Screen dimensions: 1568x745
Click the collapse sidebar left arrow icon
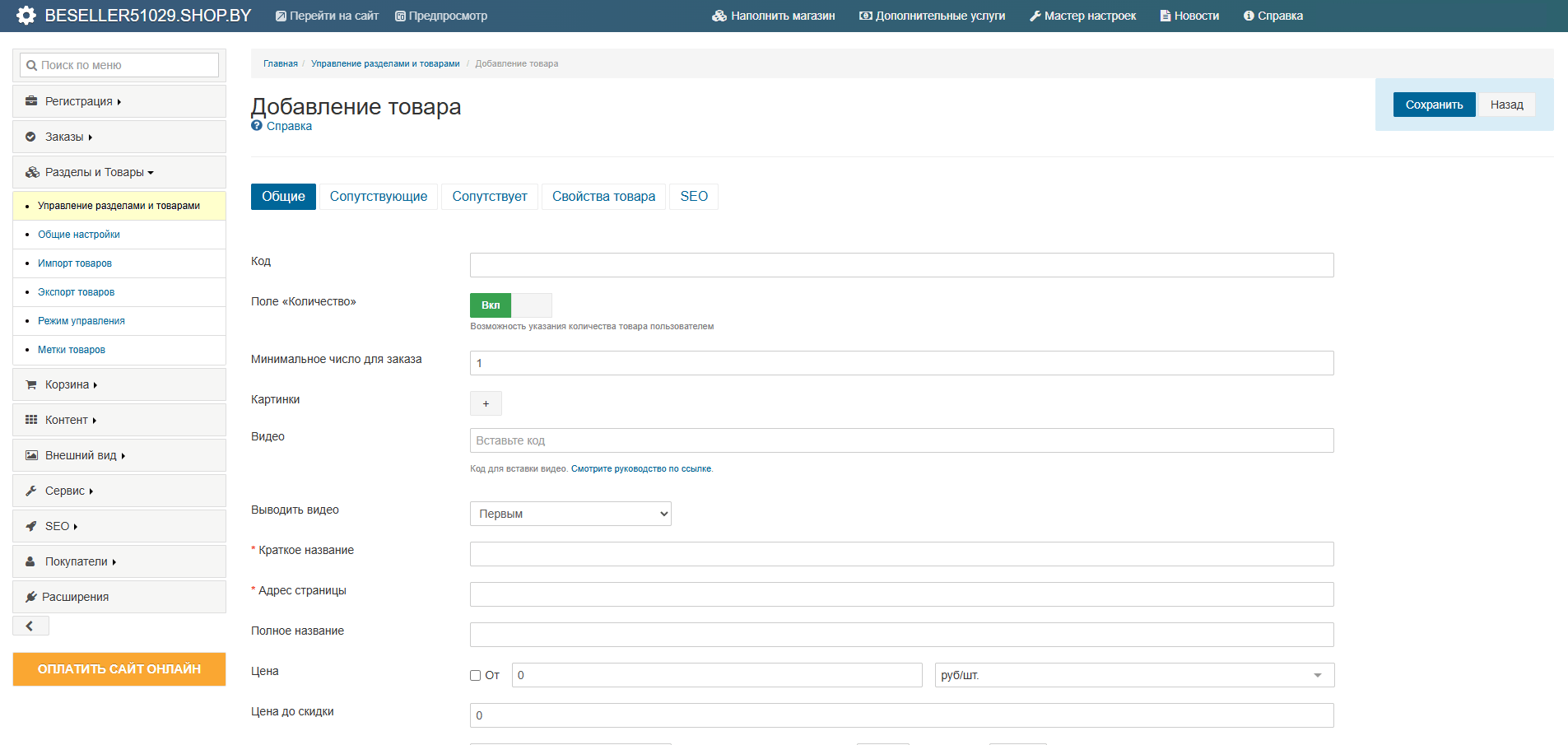(x=30, y=626)
